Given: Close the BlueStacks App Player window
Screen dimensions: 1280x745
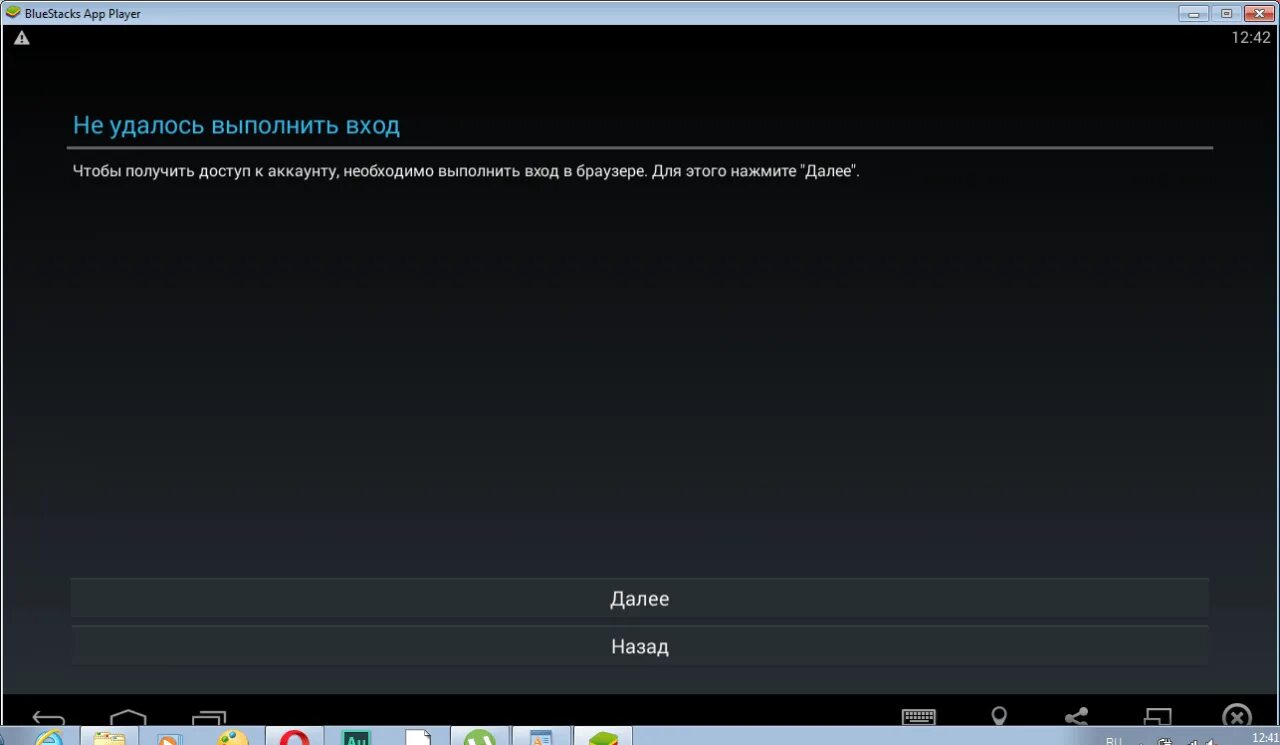Looking at the screenshot, I should click(x=1258, y=13).
